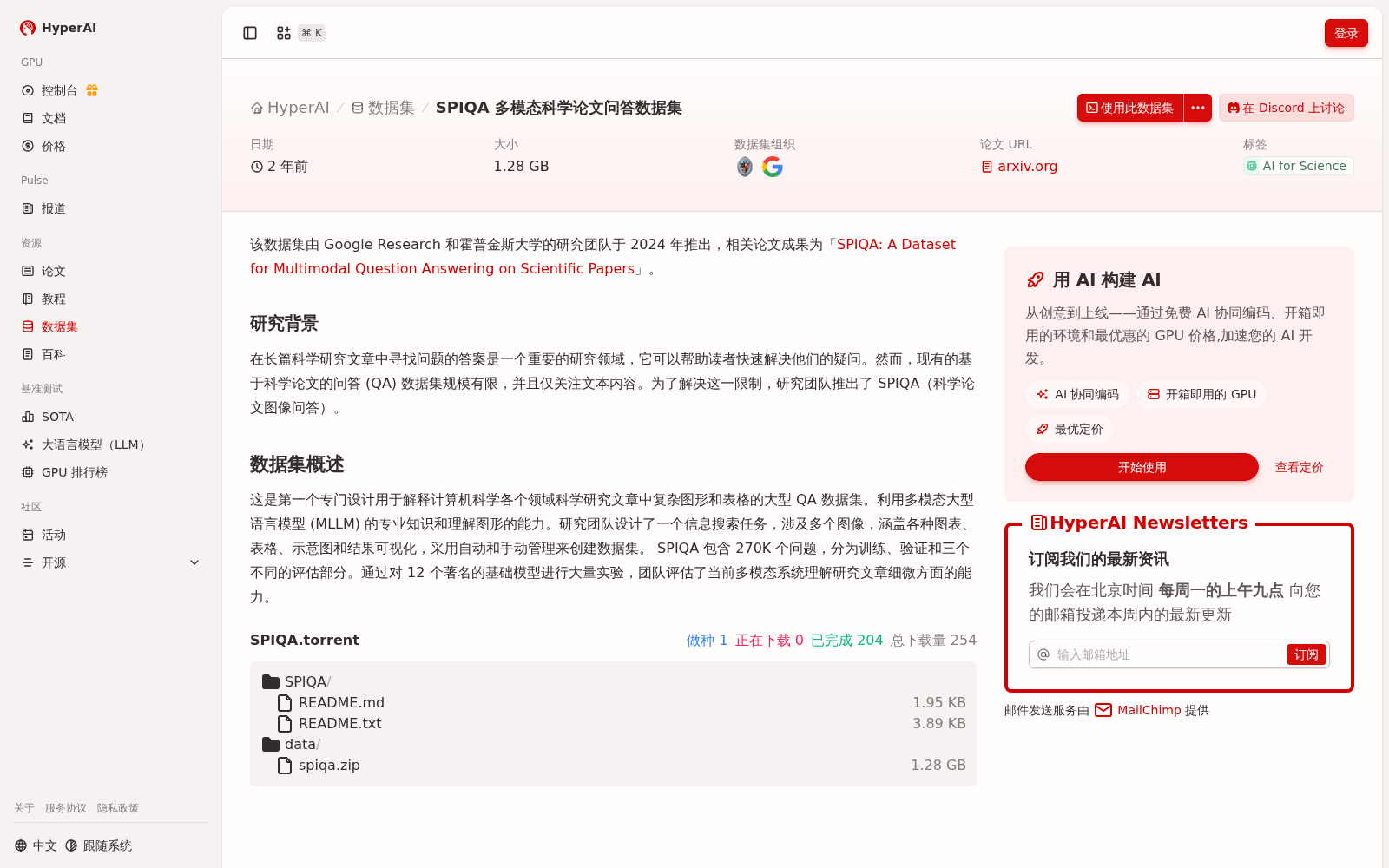
Task: Open 文档 in the sidebar
Action: [x=43, y=118]
